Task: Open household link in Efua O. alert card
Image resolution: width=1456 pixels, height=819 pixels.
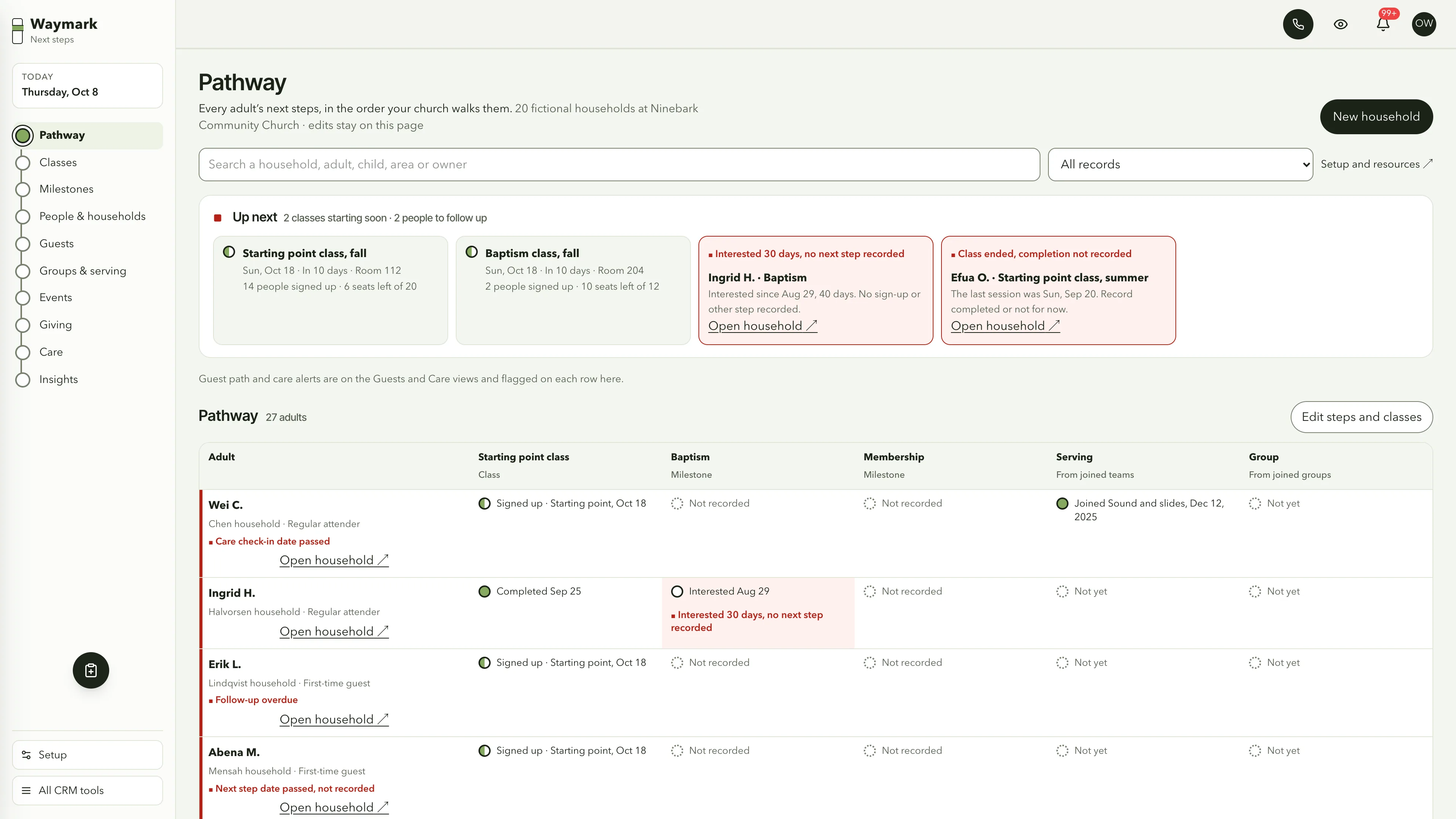Action: (x=1005, y=326)
